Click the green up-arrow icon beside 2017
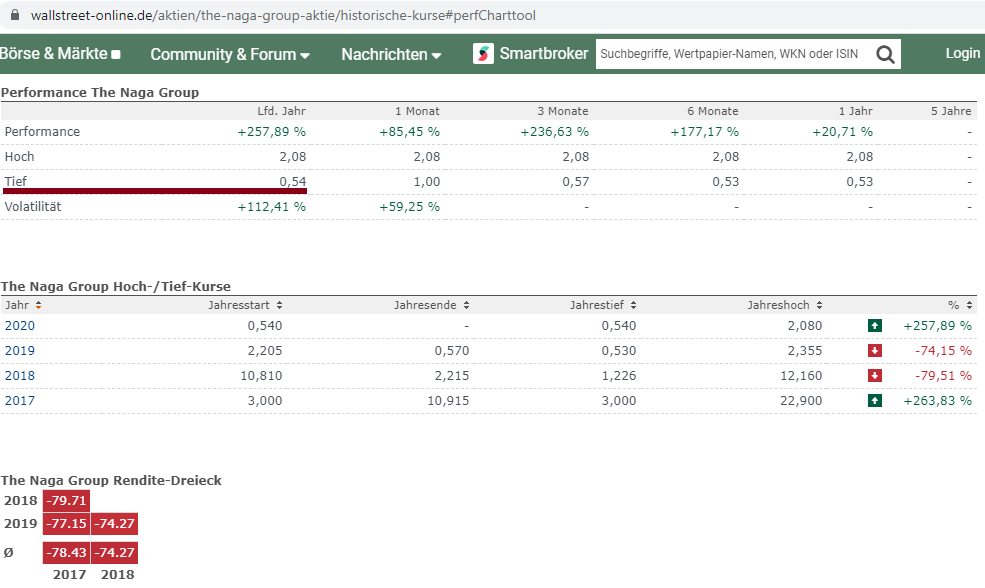The height and width of the screenshot is (588, 985). pyautogui.click(x=875, y=400)
